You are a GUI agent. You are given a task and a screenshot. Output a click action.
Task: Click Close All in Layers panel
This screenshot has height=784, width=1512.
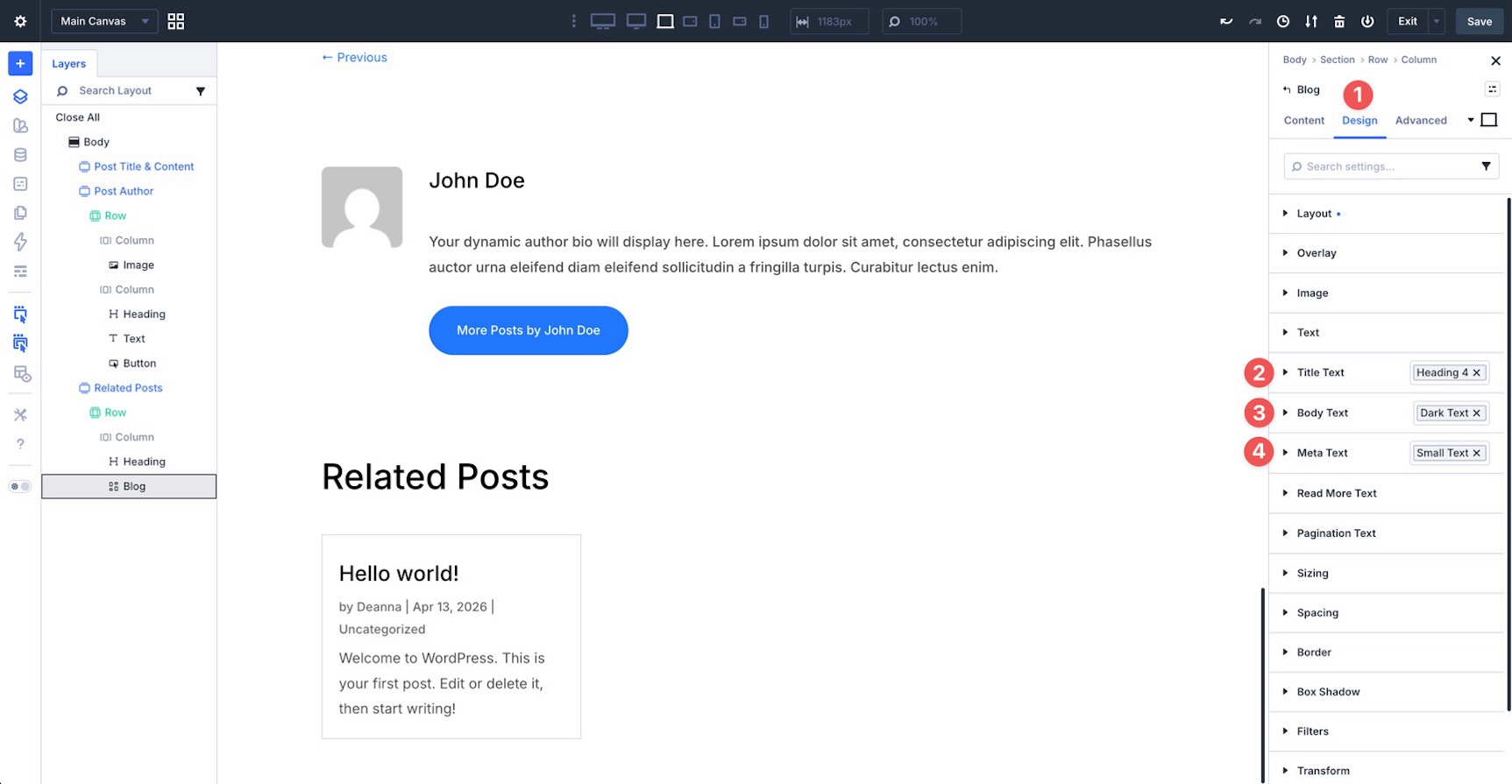point(78,117)
